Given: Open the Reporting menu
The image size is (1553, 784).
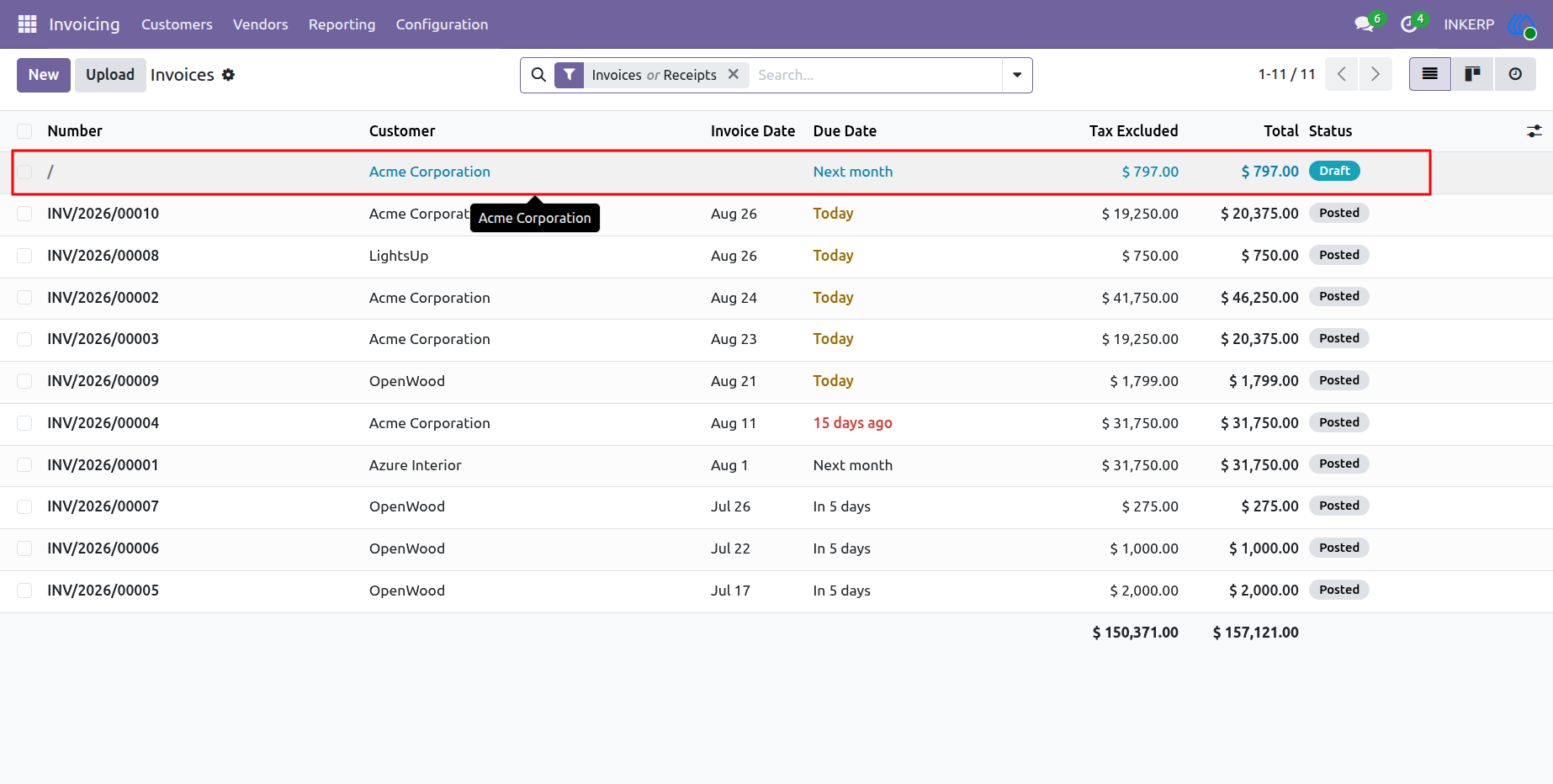Looking at the screenshot, I should [342, 24].
